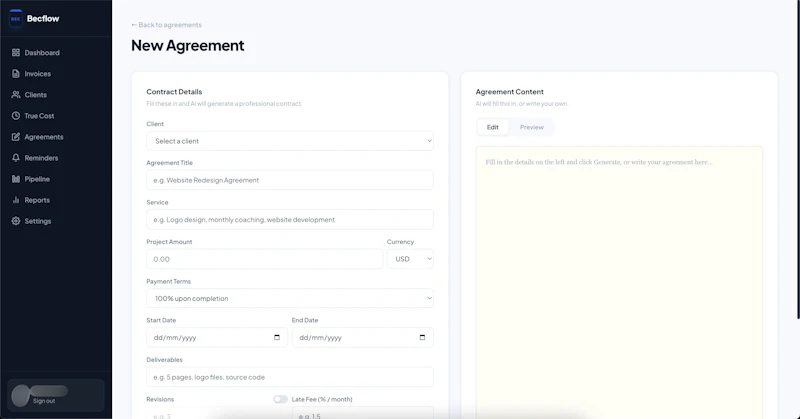
Task: Click the Agreements pencil icon
Action: (x=16, y=137)
